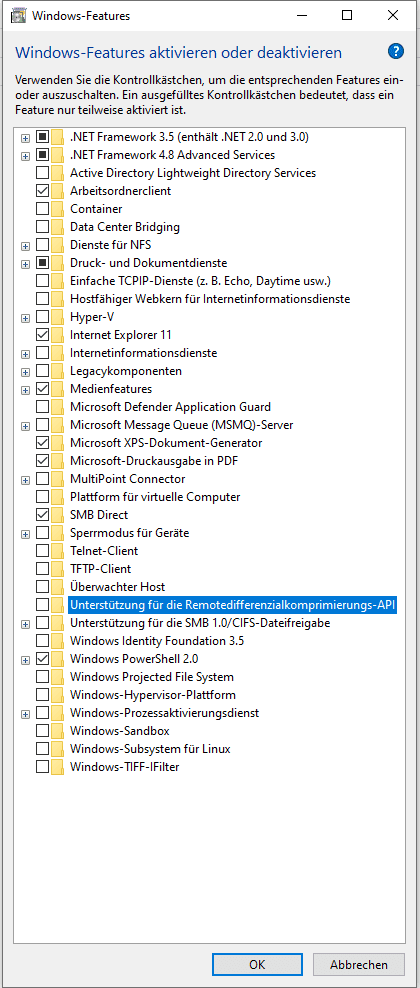The image size is (420, 988).
Task: Expand the Internetinformationsdienste node
Action: coord(25,353)
